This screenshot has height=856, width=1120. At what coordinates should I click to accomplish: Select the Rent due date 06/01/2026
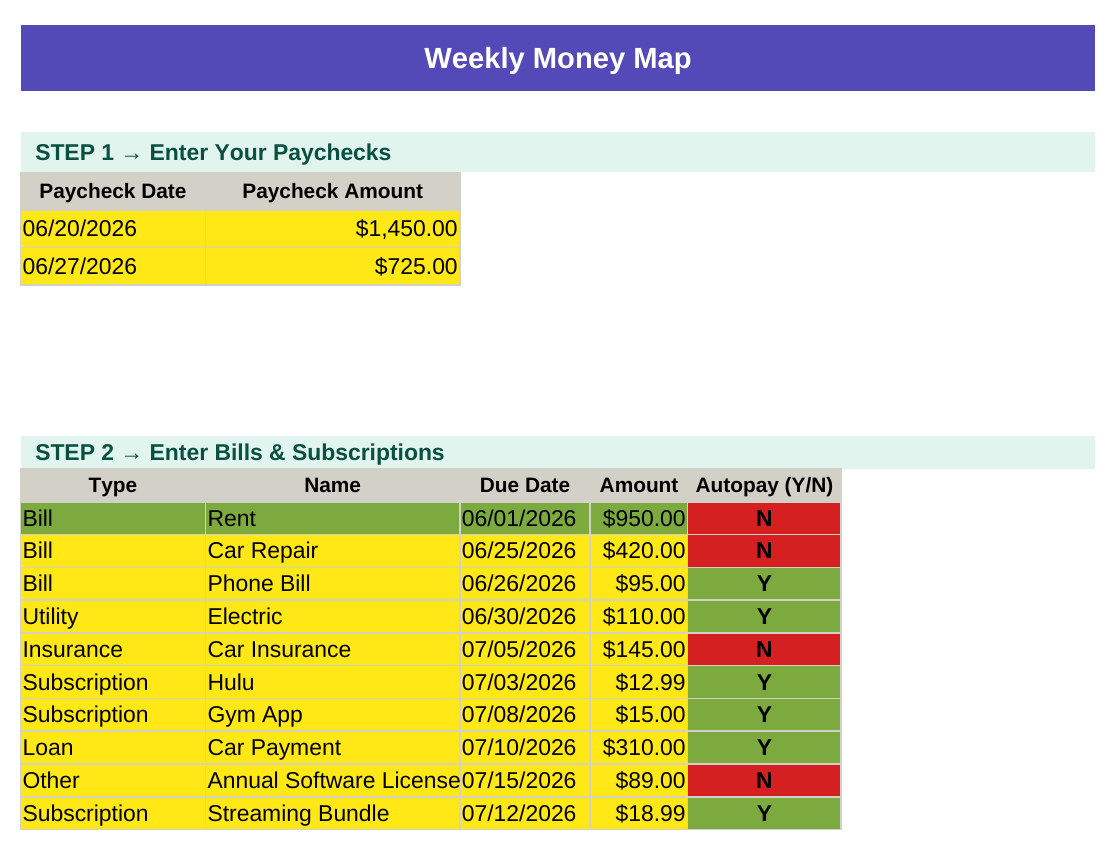[525, 518]
